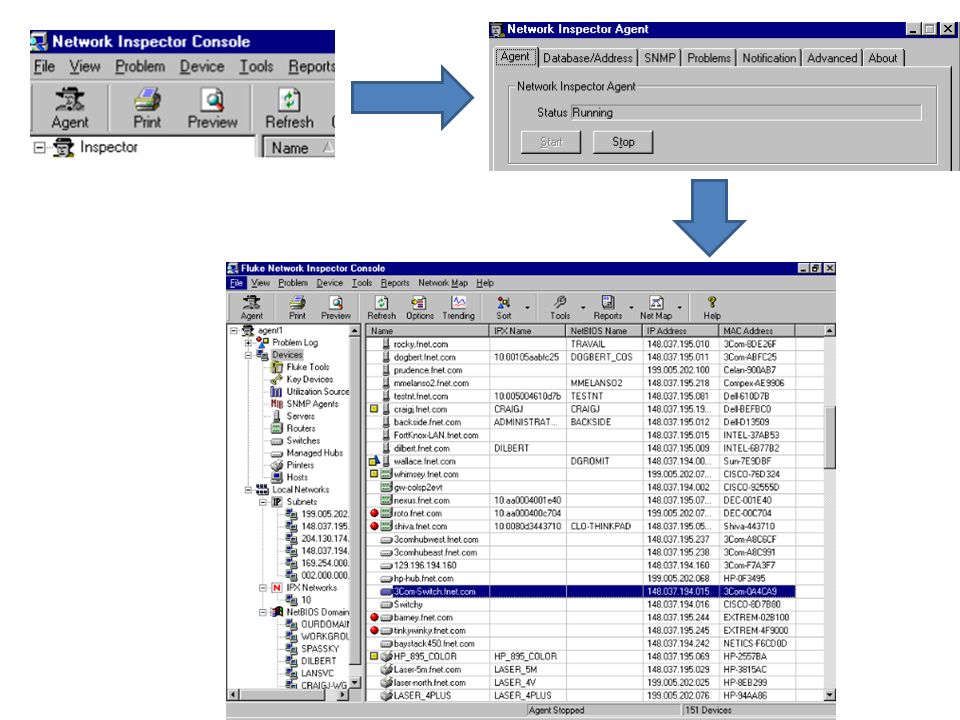Switch to Database/Address tab
Image resolution: width=960 pixels, height=720 pixels.
coord(588,58)
